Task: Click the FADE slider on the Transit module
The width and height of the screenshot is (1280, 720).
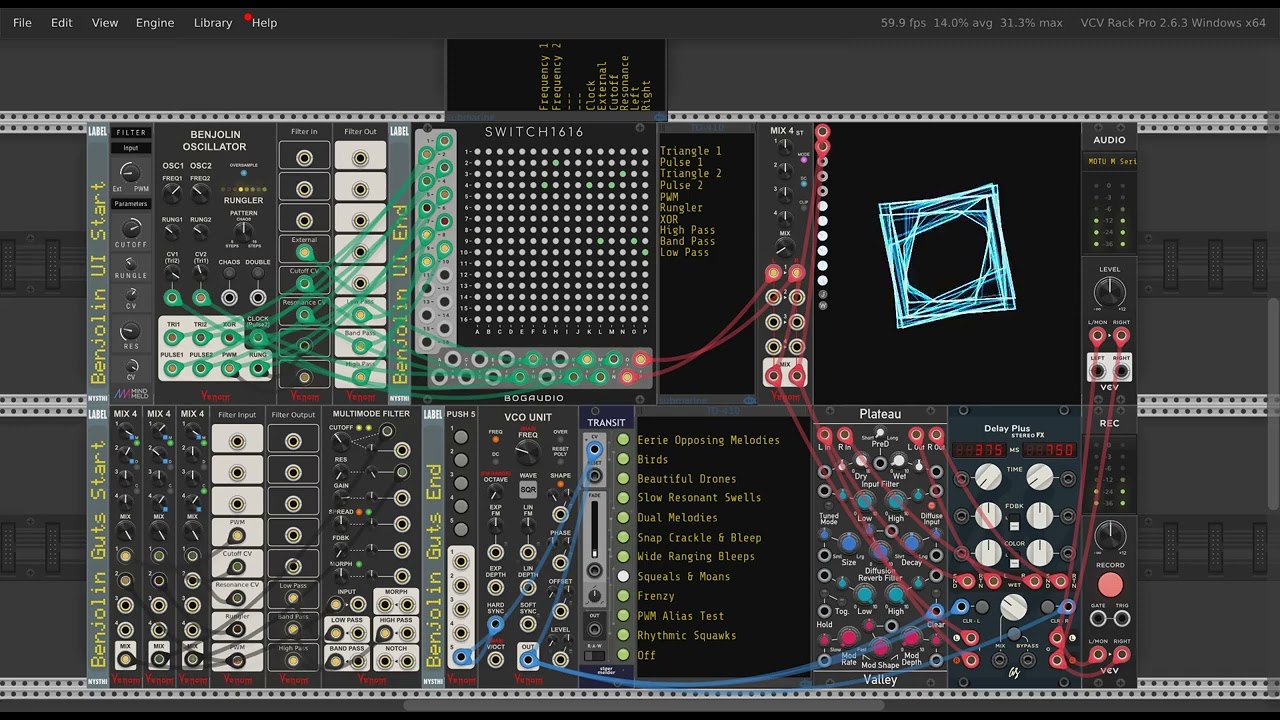Action: tap(594, 528)
